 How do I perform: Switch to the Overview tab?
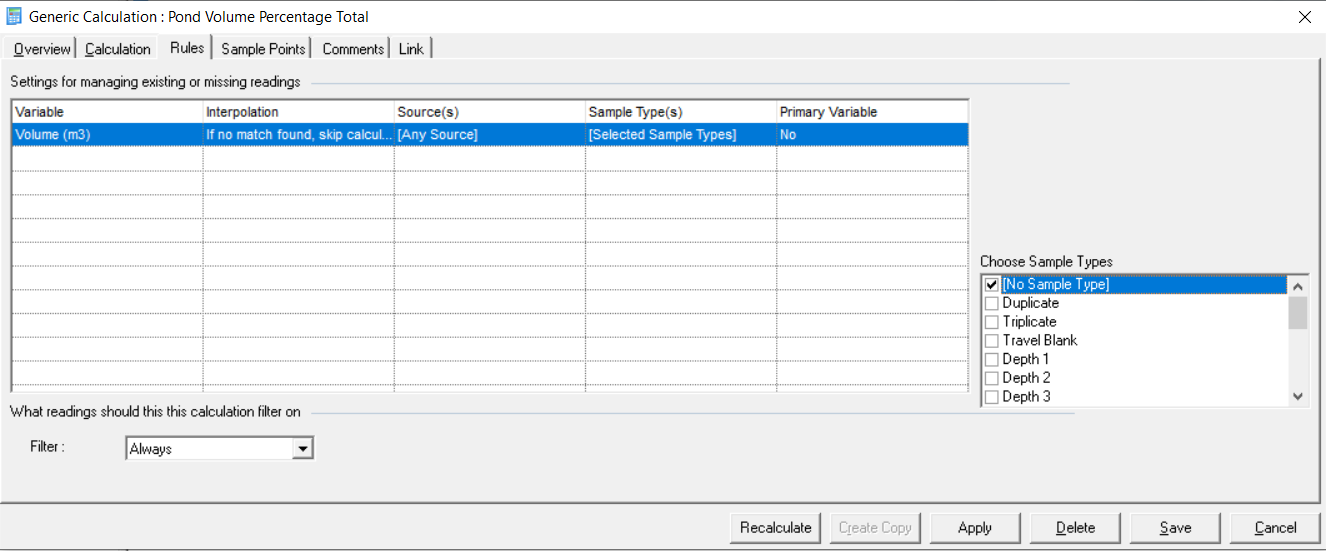coord(42,49)
